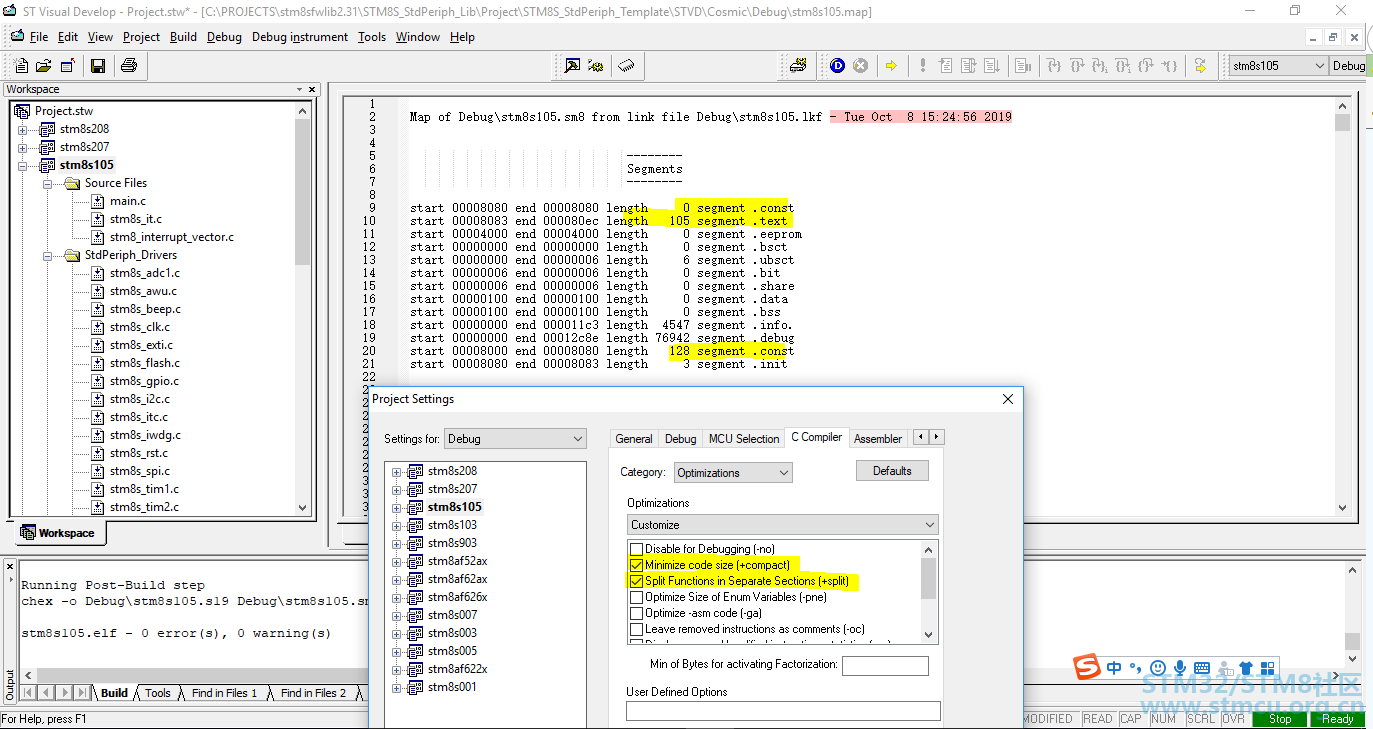Open the Build menu
Image resolution: width=1373 pixels, height=729 pixels.
pyautogui.click(x=183, y=37)
